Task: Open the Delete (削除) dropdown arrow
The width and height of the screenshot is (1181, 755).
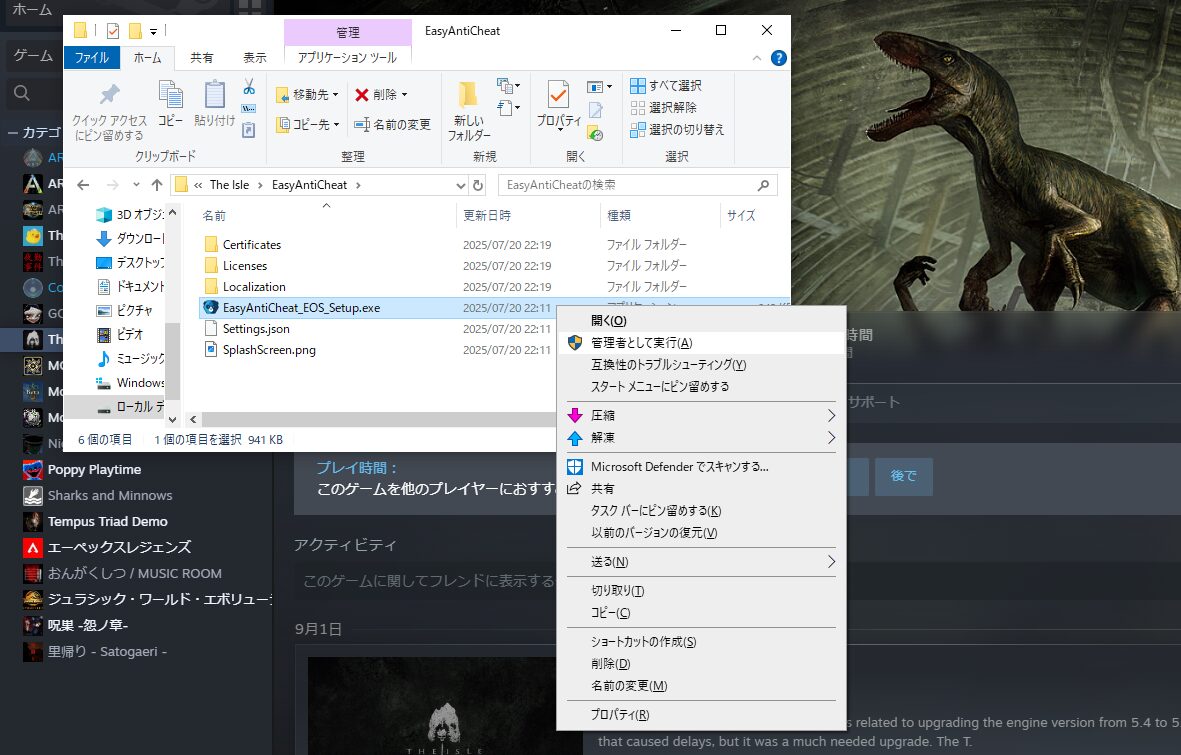Action: (404, 95)
